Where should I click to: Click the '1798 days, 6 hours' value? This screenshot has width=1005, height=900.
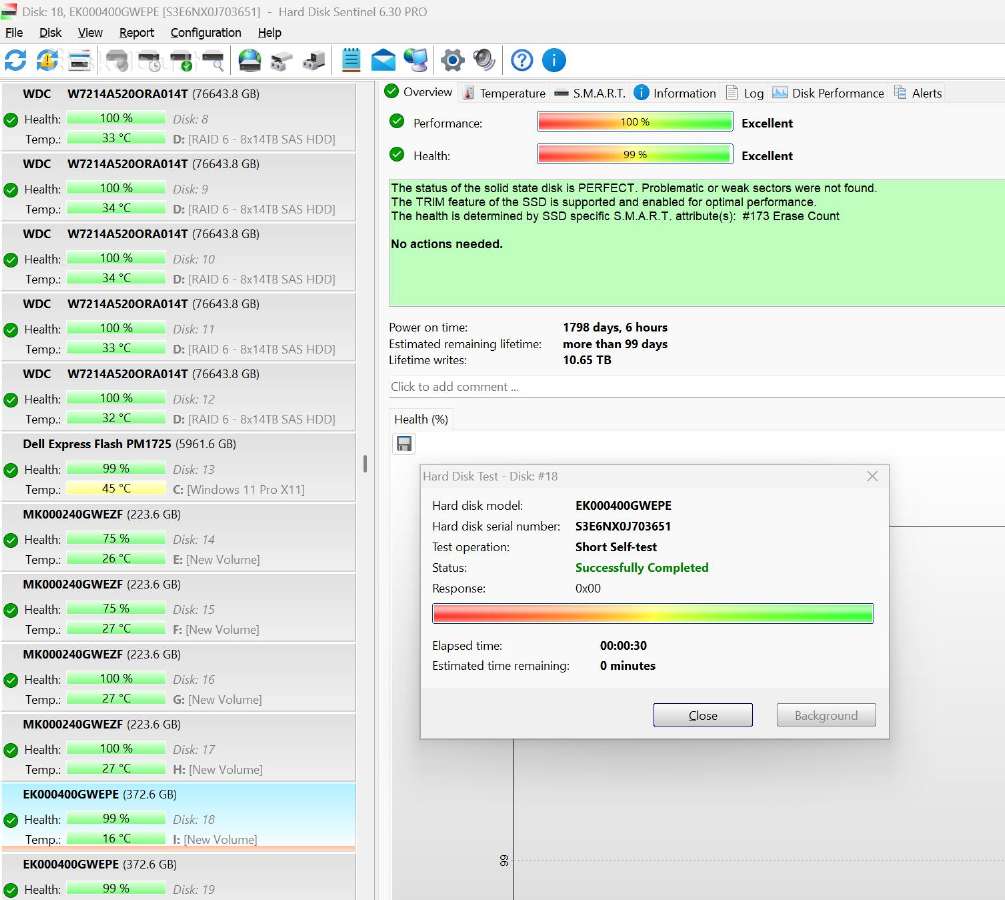(x=615, y=328)
